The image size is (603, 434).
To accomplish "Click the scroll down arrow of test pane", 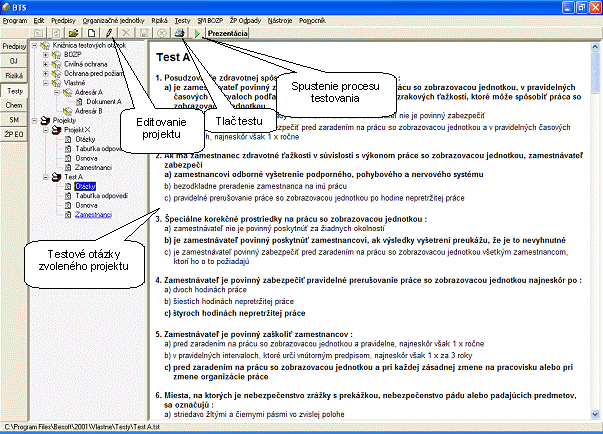I will 595,414.
